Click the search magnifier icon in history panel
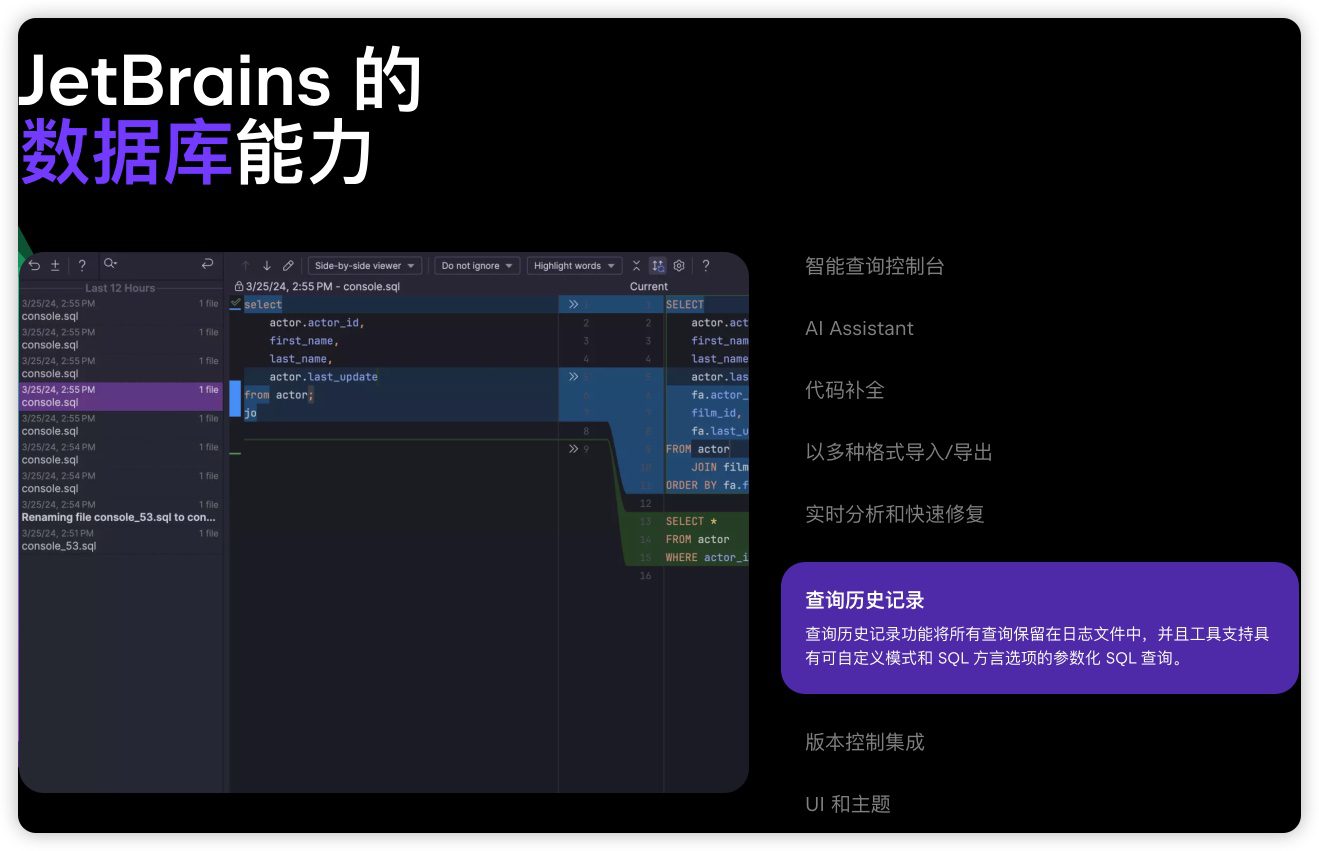 [x=110, y=264]
